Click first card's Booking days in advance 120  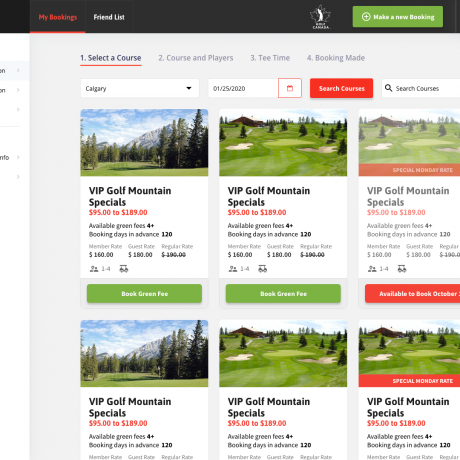(x=130, y=234)
